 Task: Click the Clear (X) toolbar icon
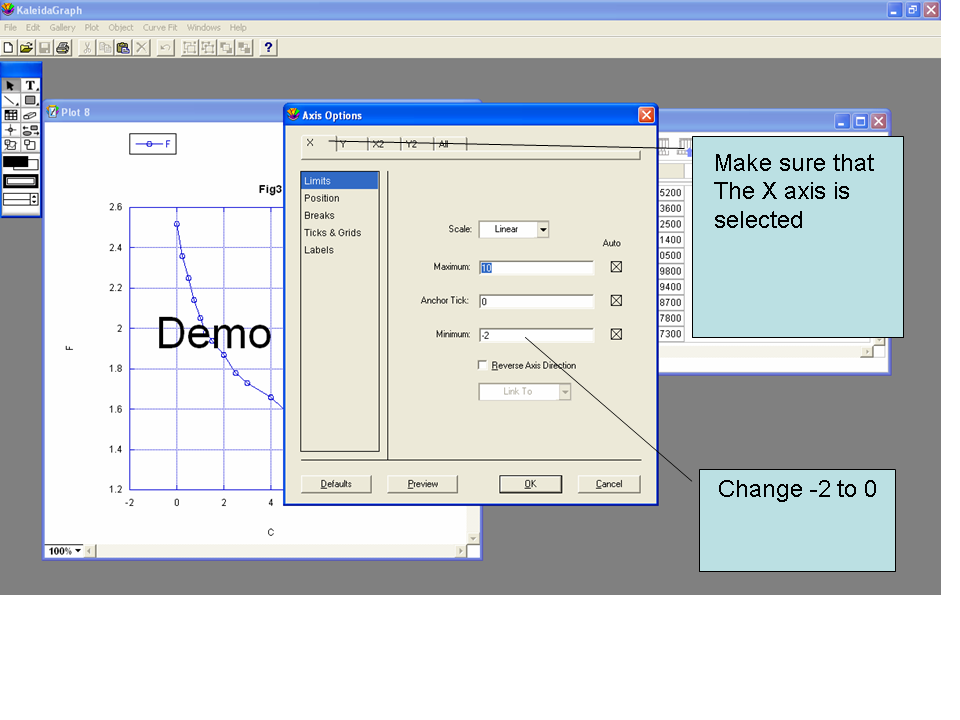[x=141, y=48]
